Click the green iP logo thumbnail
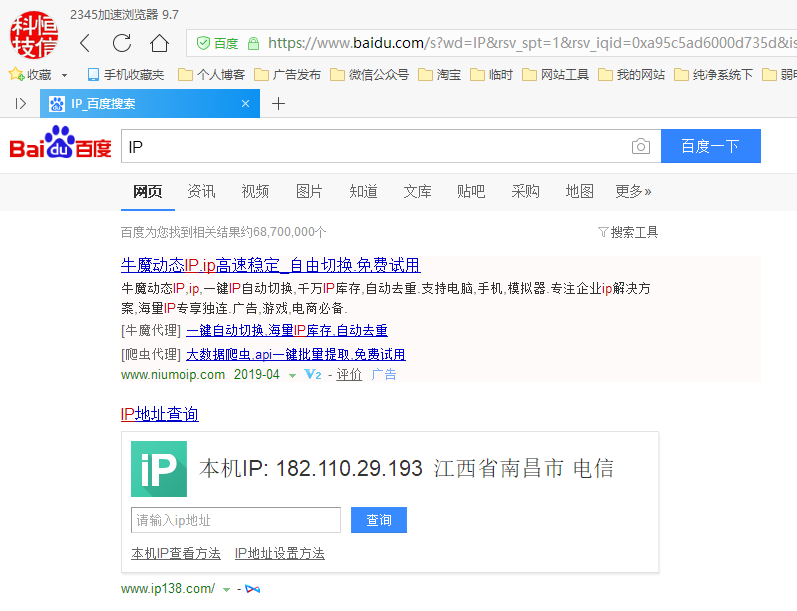The height and width of the screenshot is (611, 797). click(x=159, y=469)
